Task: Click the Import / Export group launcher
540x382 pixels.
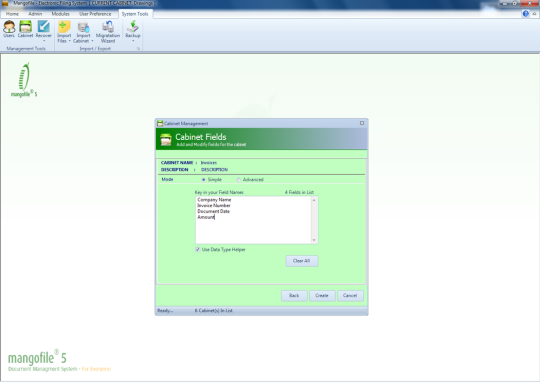Action: tap(138, 49)
